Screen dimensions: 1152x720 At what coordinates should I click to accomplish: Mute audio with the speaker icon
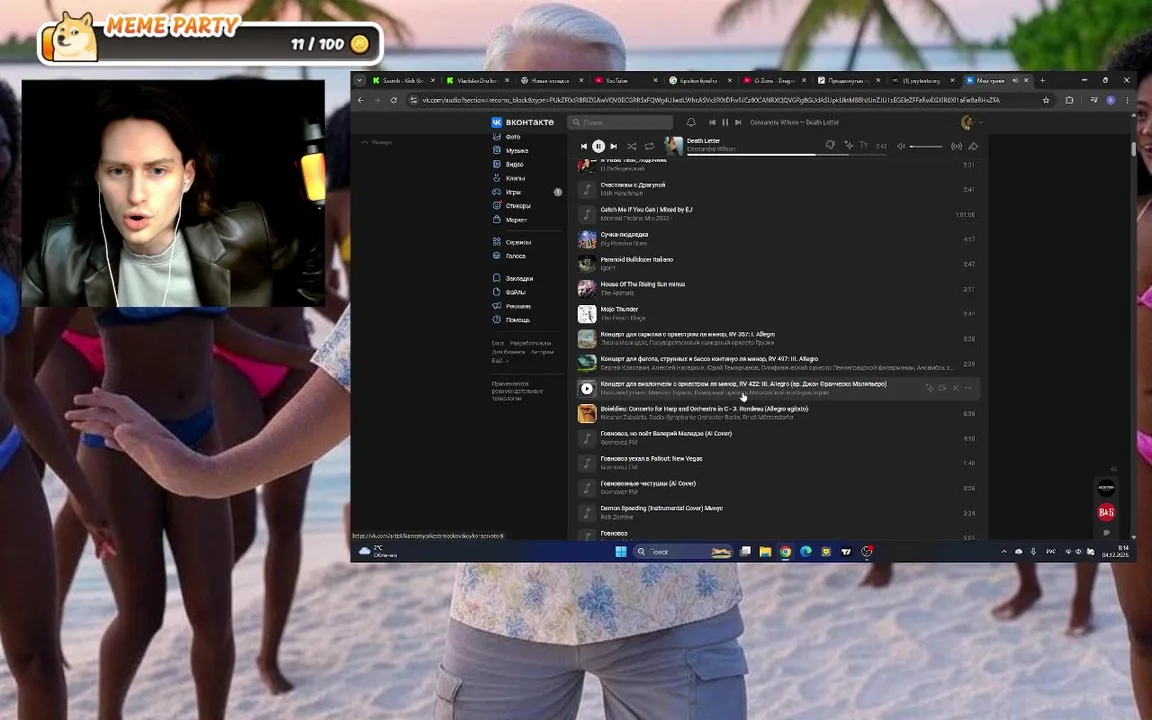tap(901, 146)
